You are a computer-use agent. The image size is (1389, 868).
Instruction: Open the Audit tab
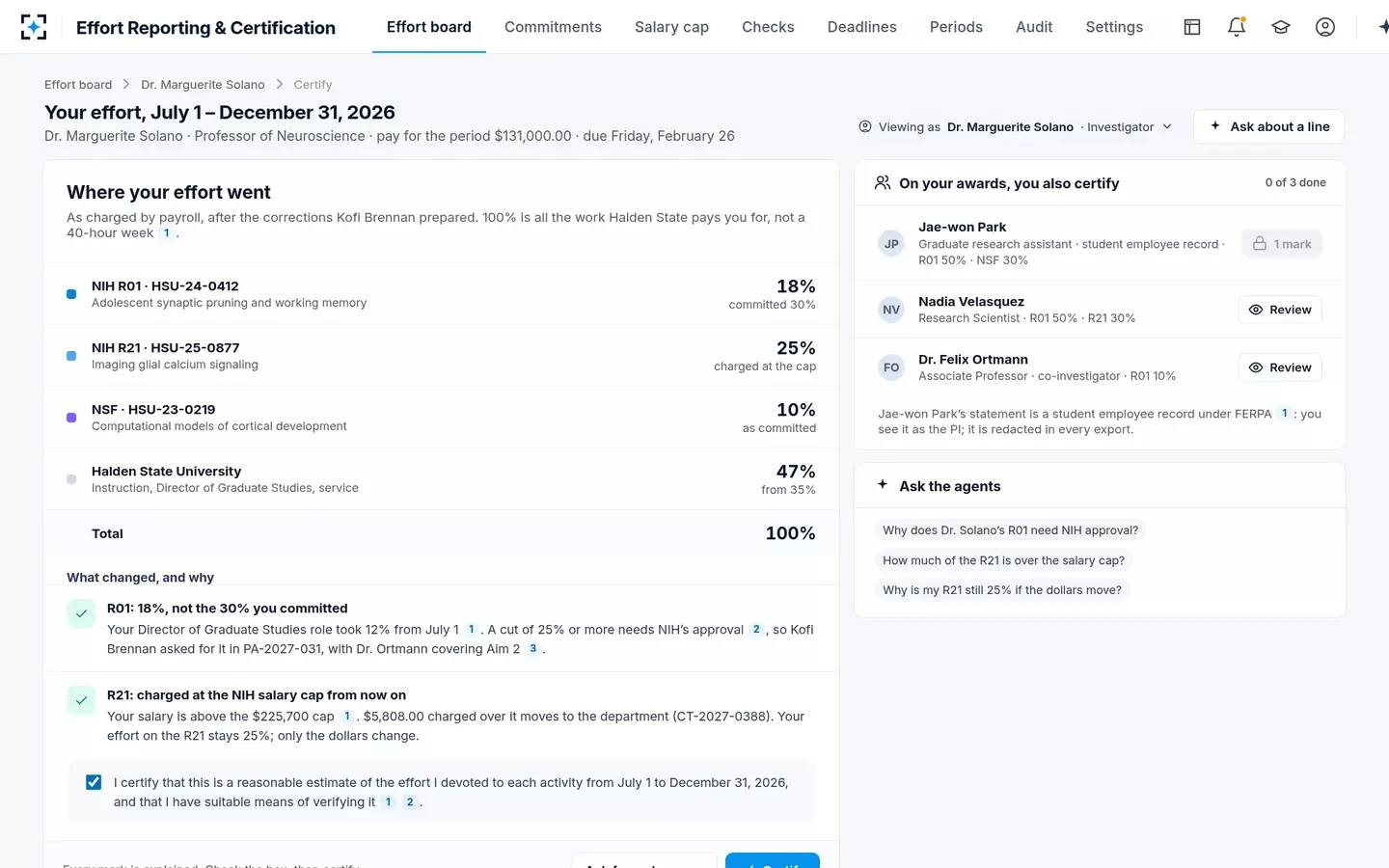[1034, 27]
